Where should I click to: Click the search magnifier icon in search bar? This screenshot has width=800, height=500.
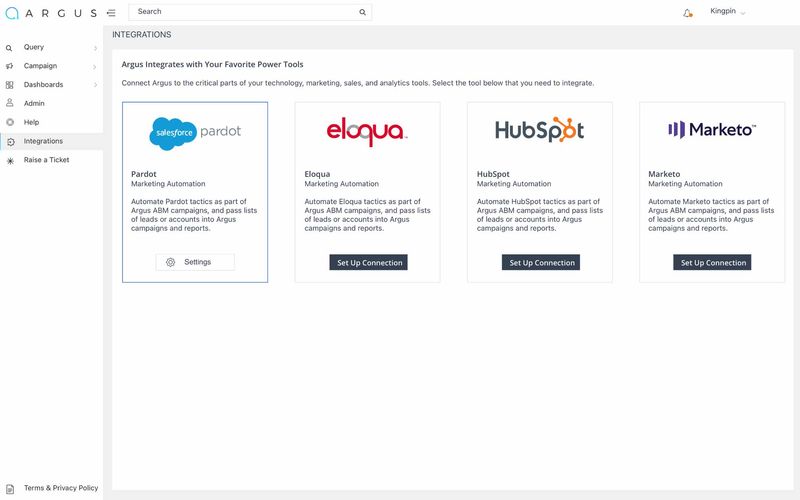tap(362, 12)
